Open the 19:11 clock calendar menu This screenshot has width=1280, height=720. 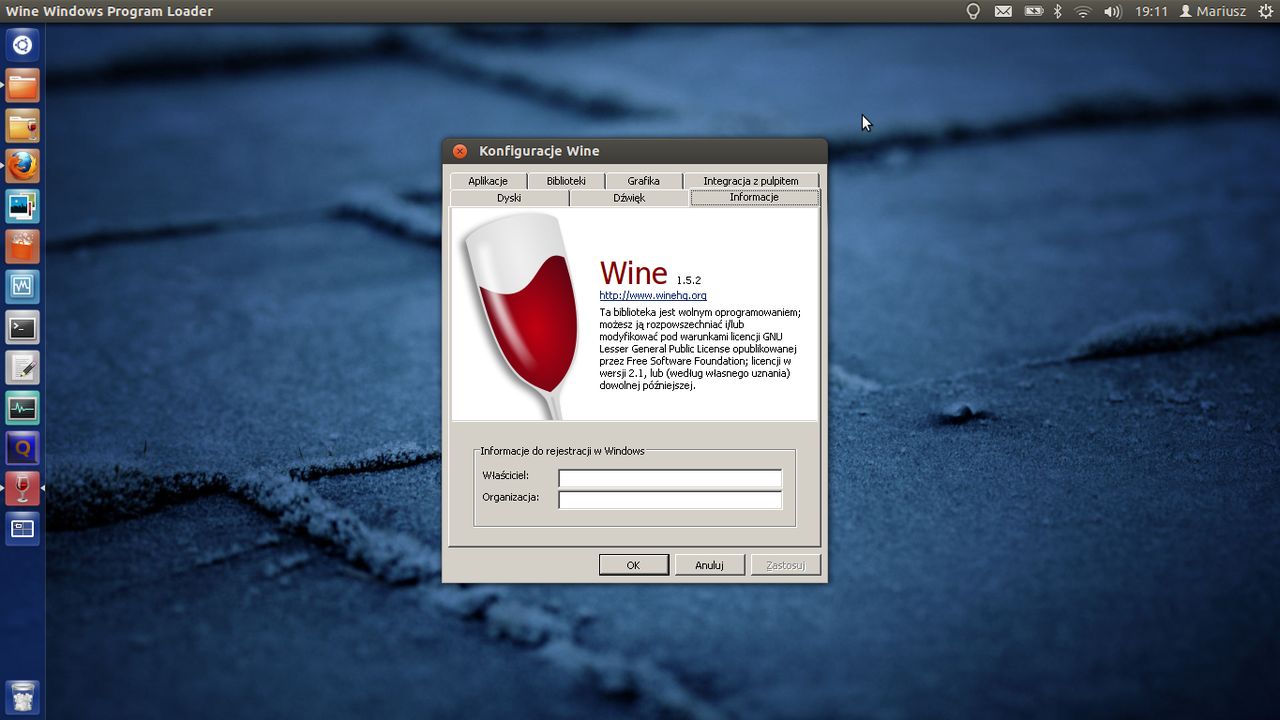(1151, 11)
